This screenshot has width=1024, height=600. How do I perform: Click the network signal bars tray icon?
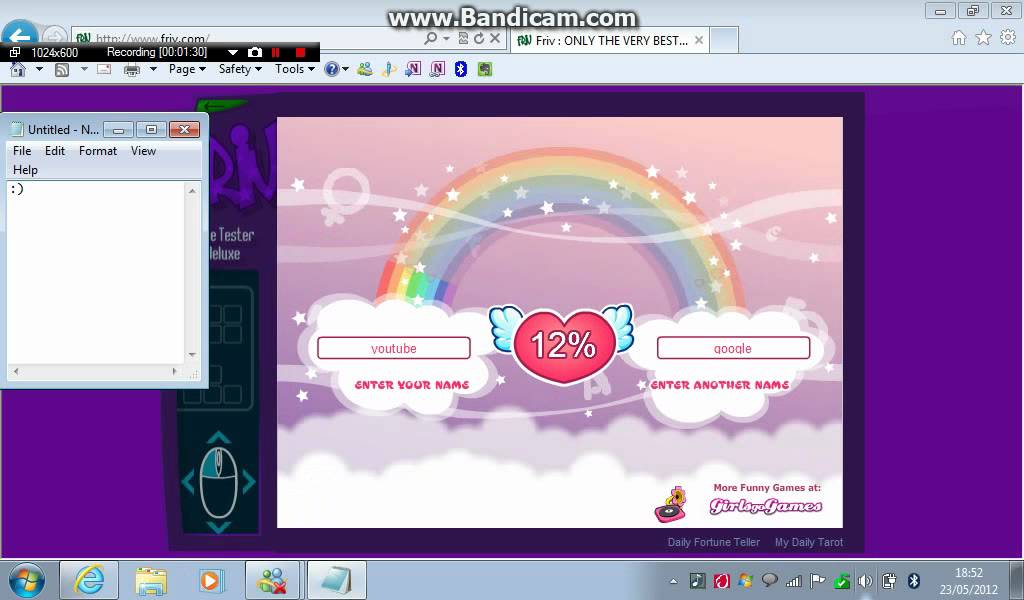[793, 580]
